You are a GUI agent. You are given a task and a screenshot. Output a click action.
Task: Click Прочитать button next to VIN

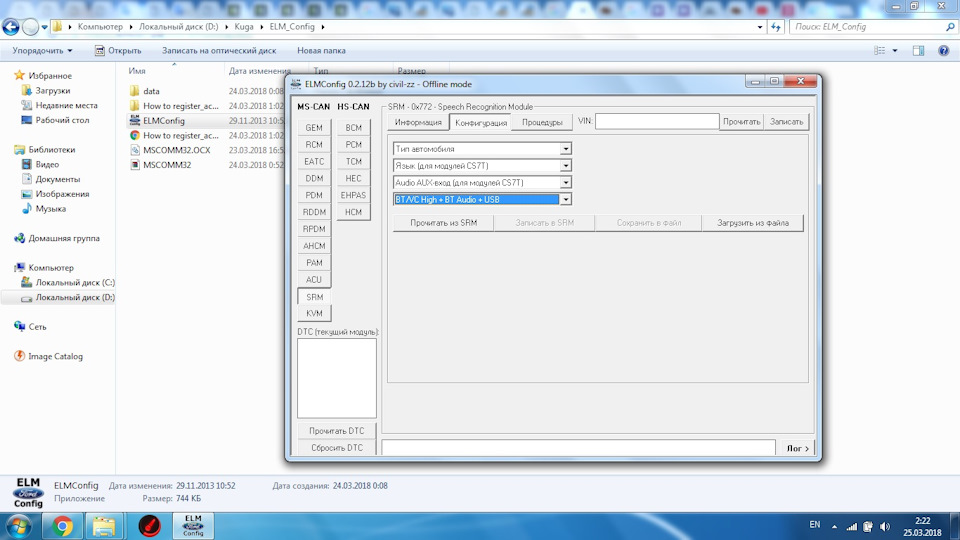click(x=741, y=121)
